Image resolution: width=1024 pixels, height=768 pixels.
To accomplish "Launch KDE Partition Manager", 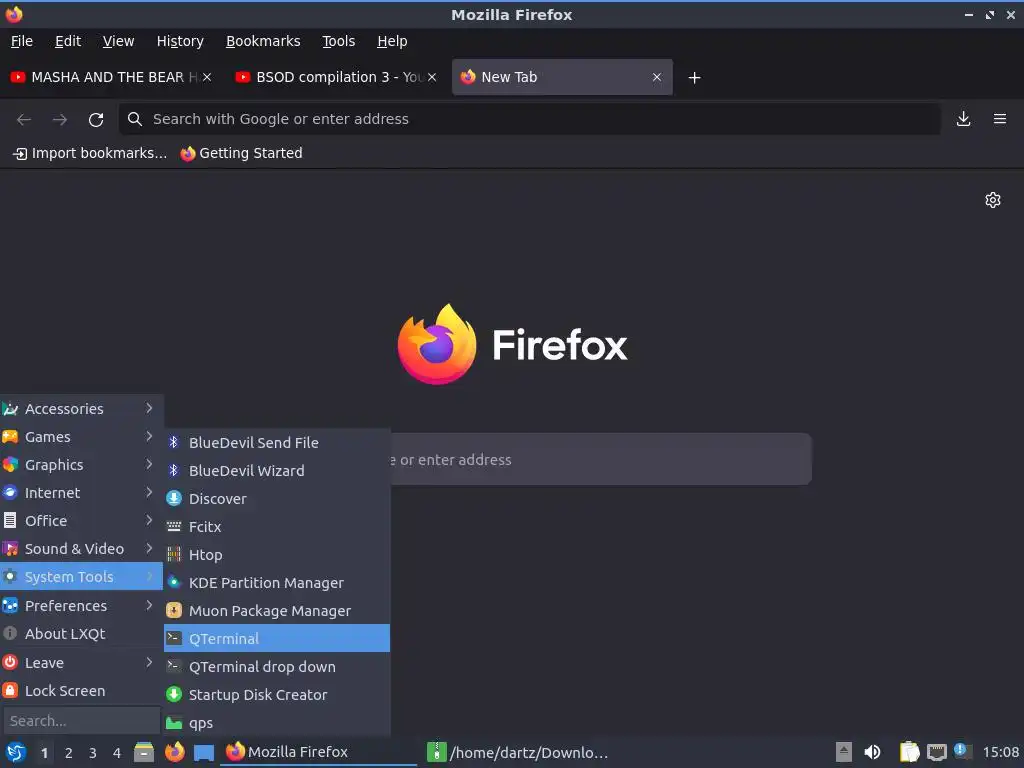I will (277, 582).
